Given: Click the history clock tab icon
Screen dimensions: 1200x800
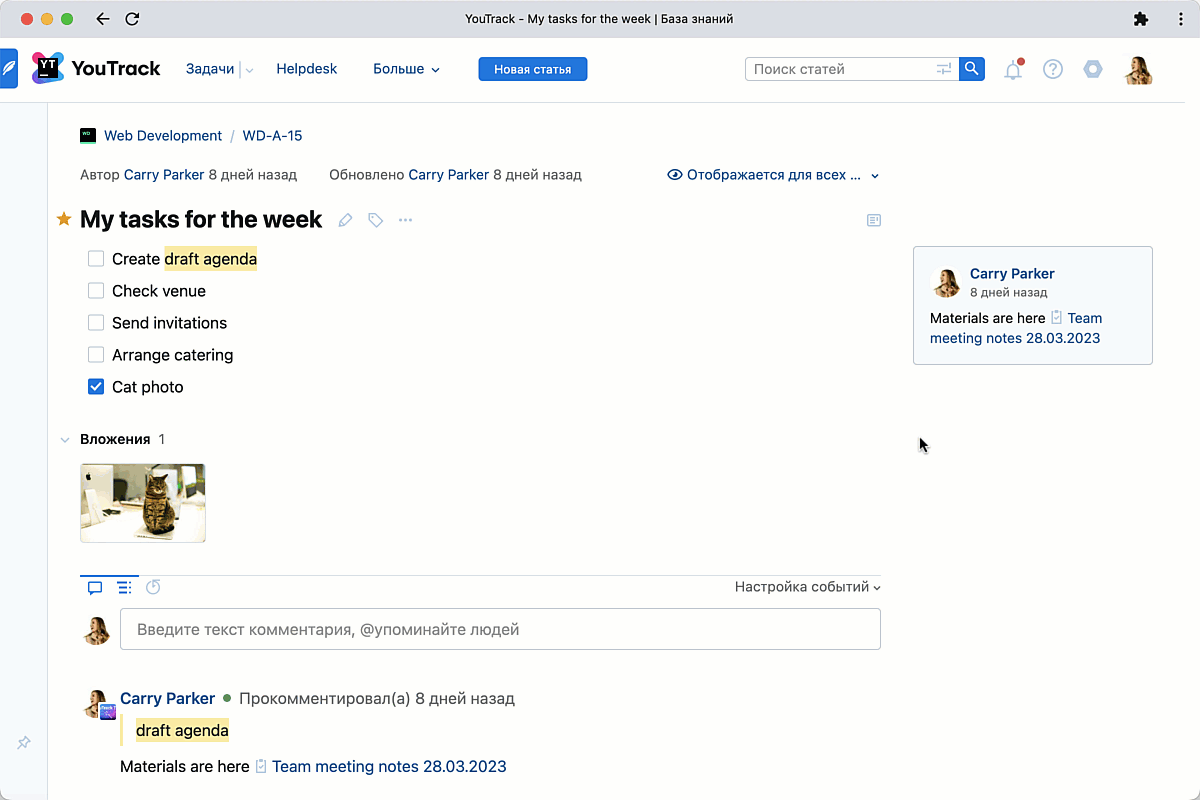Looking at the screenshot, I should pos(153,588).
